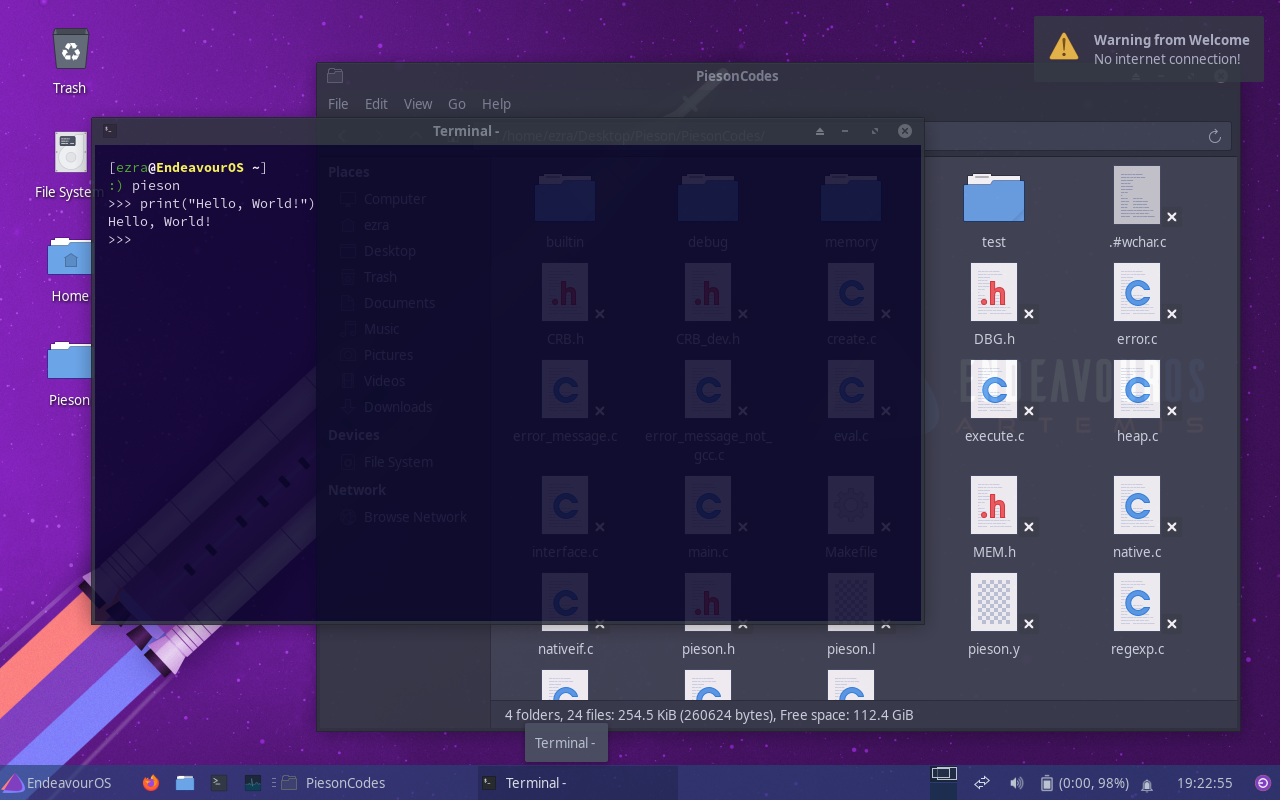Click the terminal prompt line

[120, 240]
